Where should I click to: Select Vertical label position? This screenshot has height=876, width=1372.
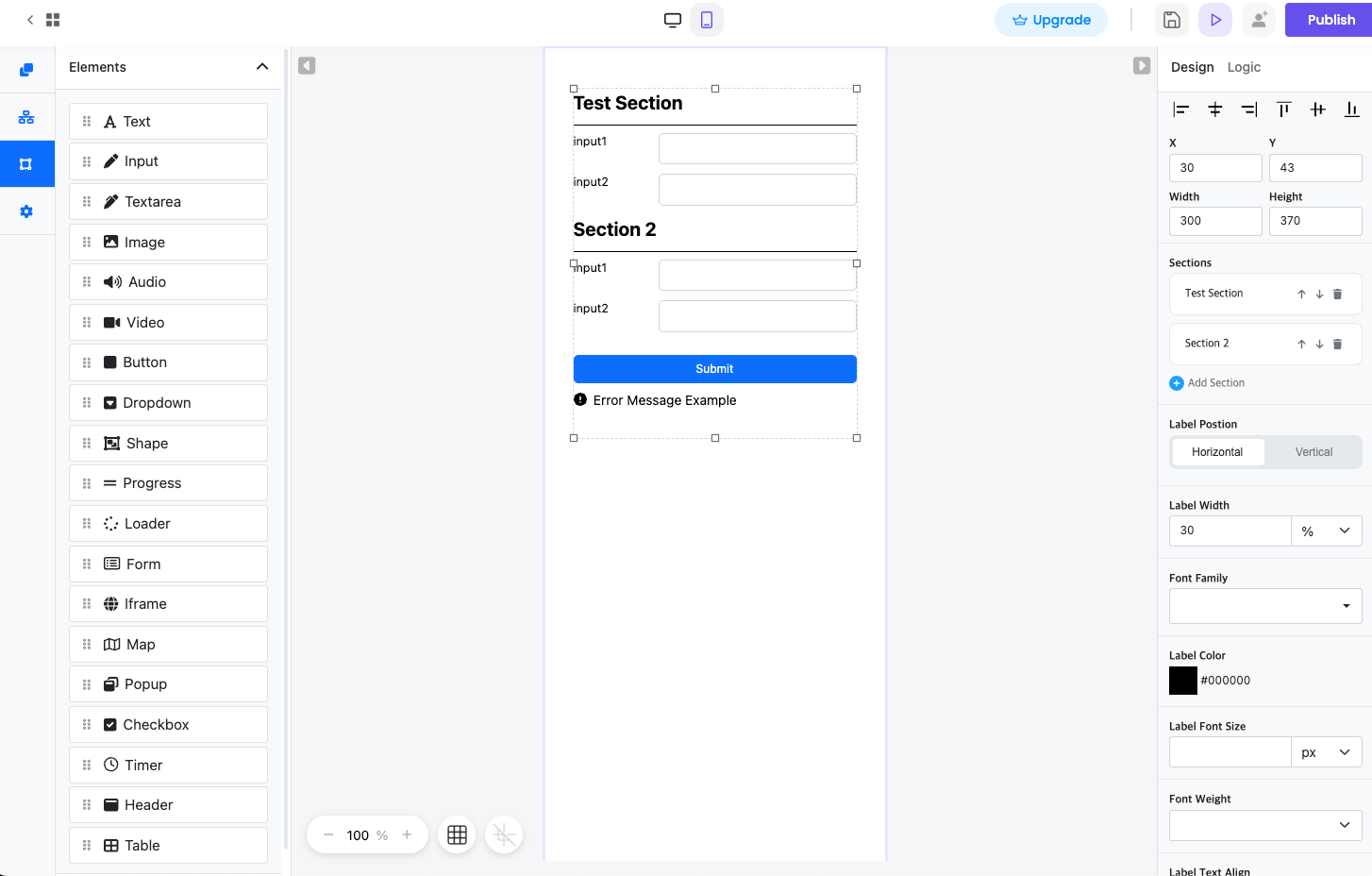(x=1313, y=452)
